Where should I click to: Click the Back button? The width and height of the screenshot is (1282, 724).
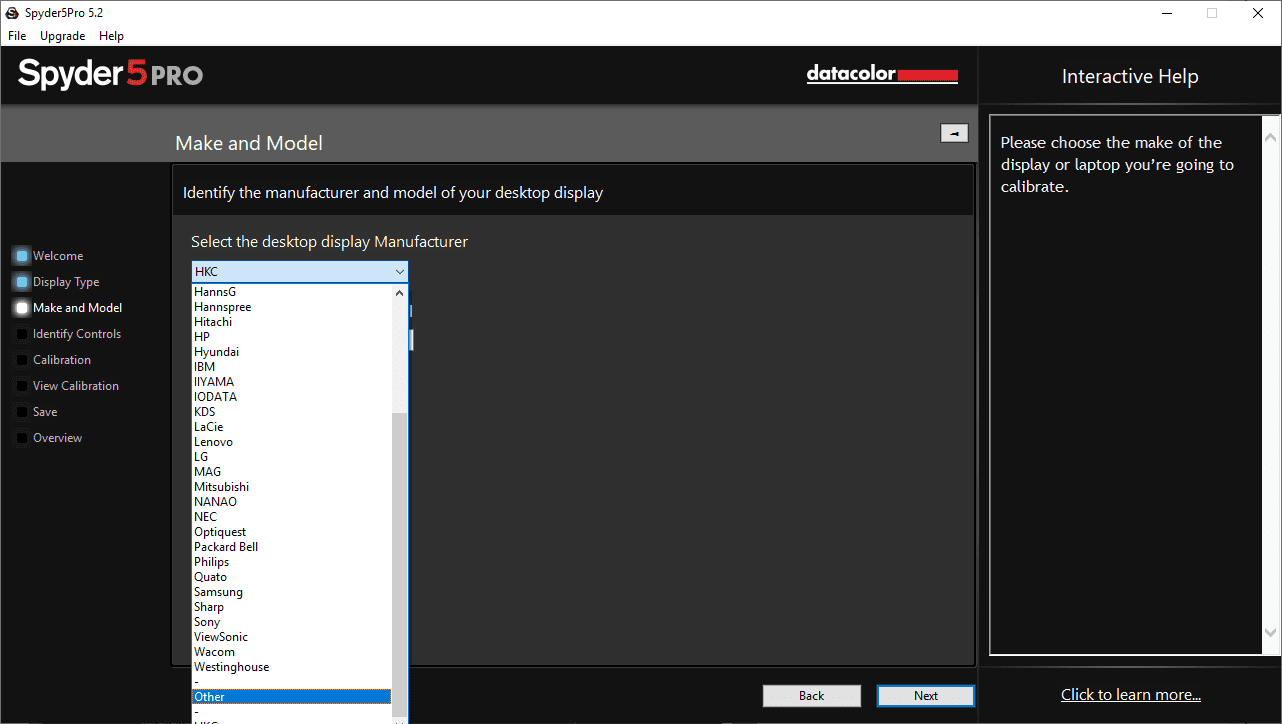(x=811, y=696)
